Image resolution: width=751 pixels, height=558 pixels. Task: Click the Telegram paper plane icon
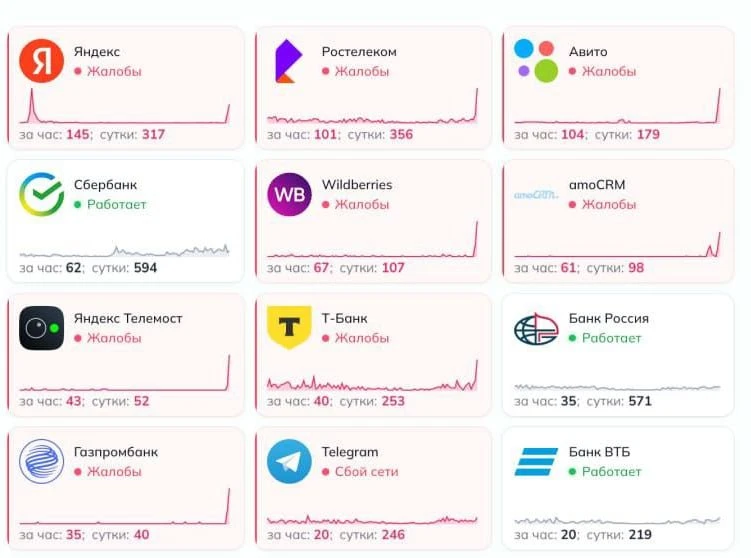(289, 461)
